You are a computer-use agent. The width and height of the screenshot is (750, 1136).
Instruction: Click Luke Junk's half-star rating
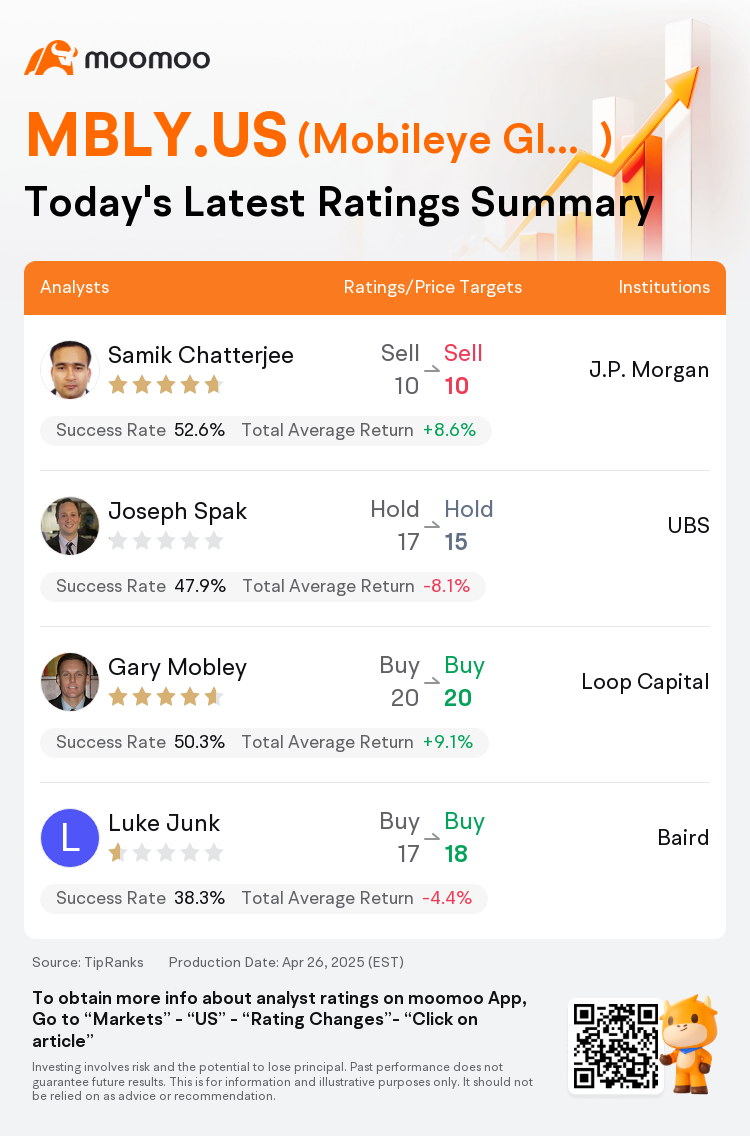tap(165, 853)
